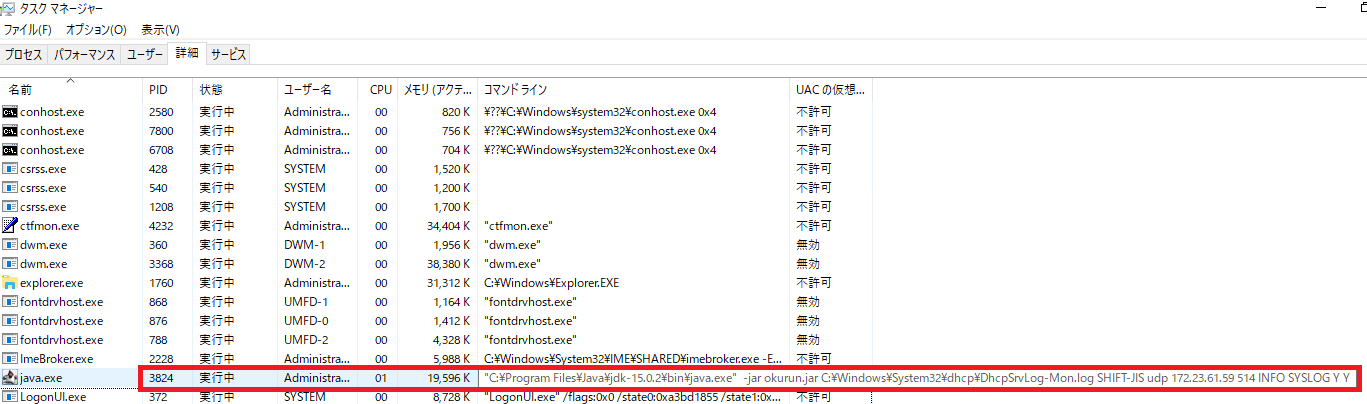Sort by the メモリ column header
1367x404 pixels.
(437, 90)
